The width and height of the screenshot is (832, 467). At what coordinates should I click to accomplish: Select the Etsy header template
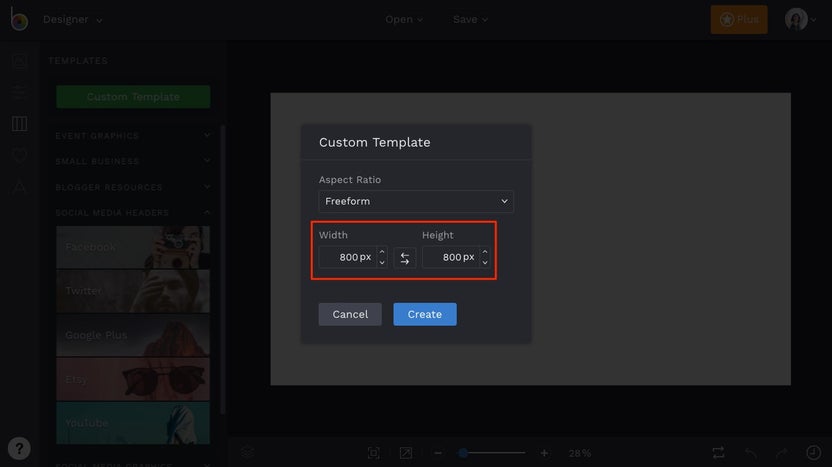tap(133, 379)
